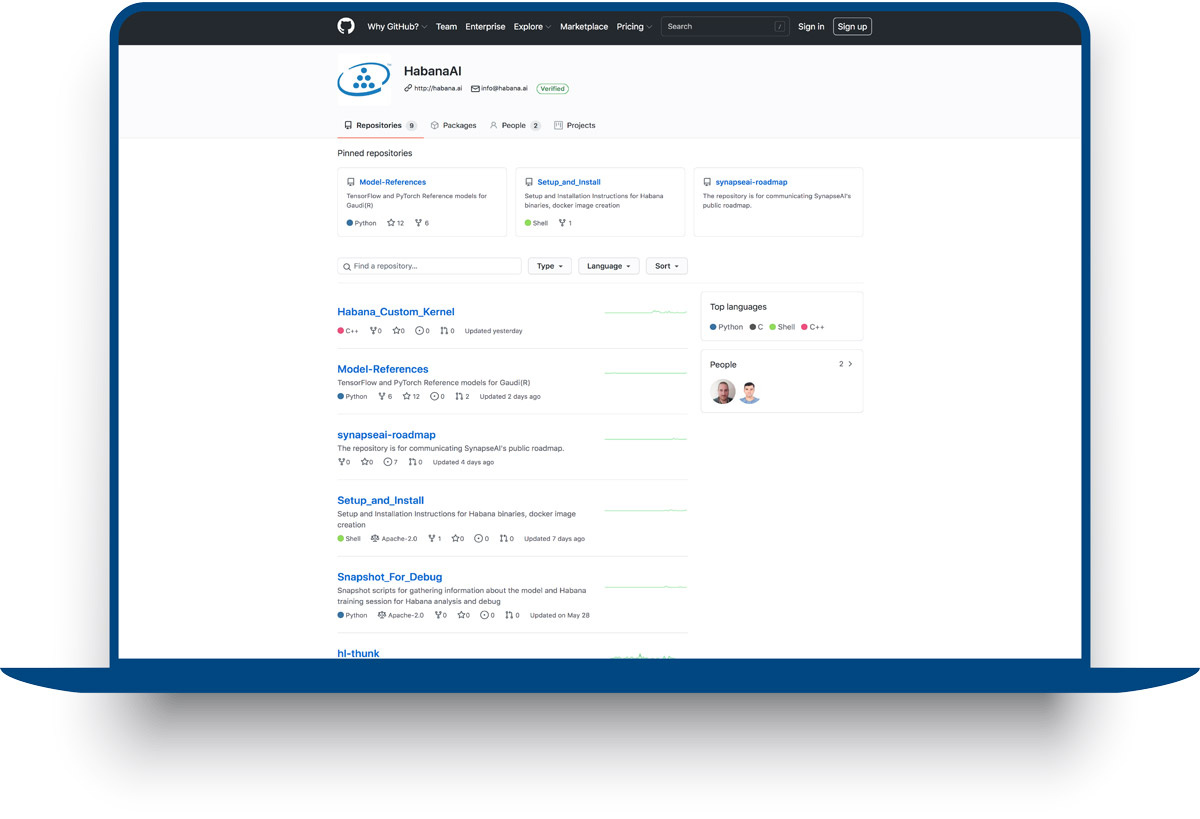Click the Verified badge

[x=553, y=89]
